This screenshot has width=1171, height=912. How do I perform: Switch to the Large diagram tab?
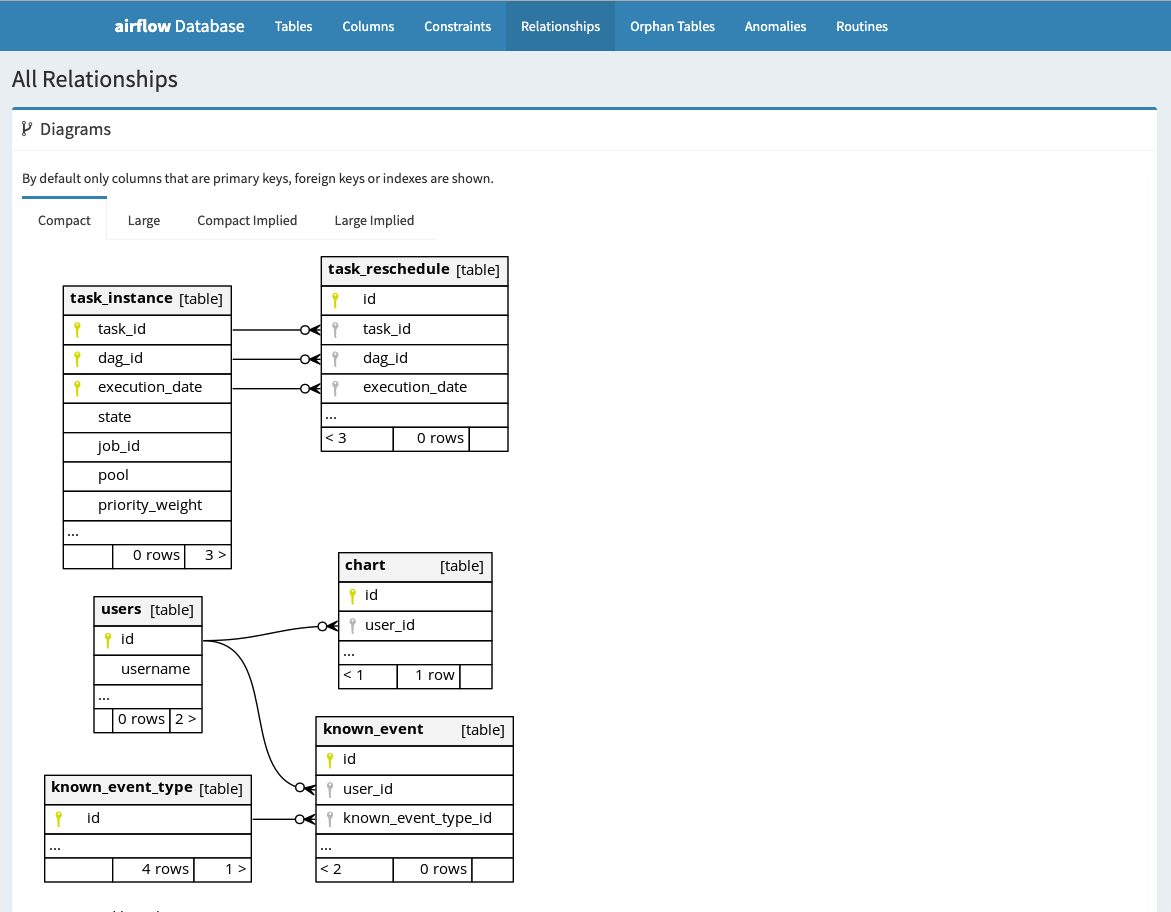point(143,220)
